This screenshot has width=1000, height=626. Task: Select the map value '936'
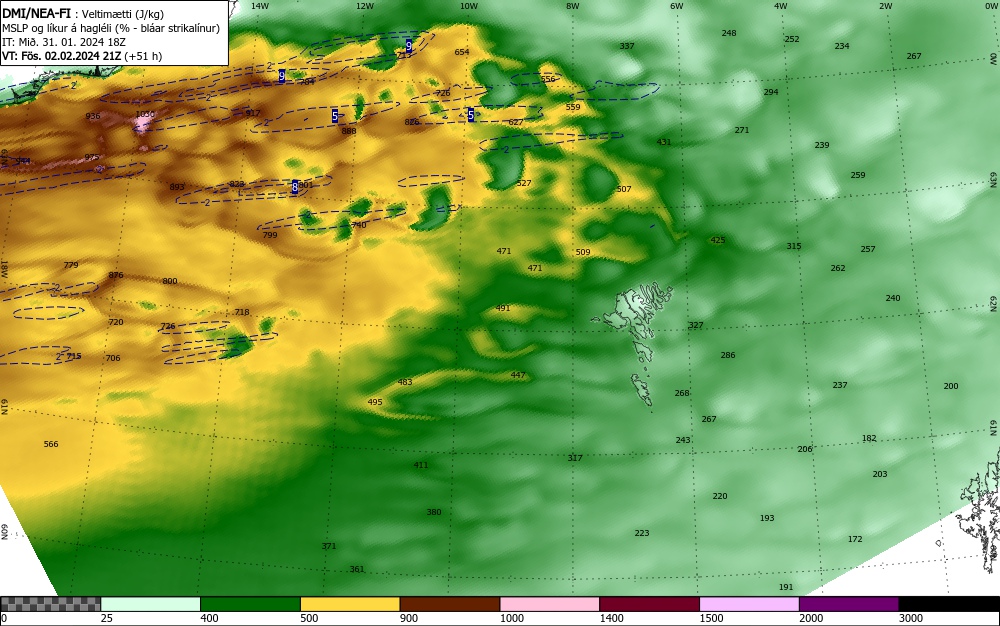click(92, 117)
